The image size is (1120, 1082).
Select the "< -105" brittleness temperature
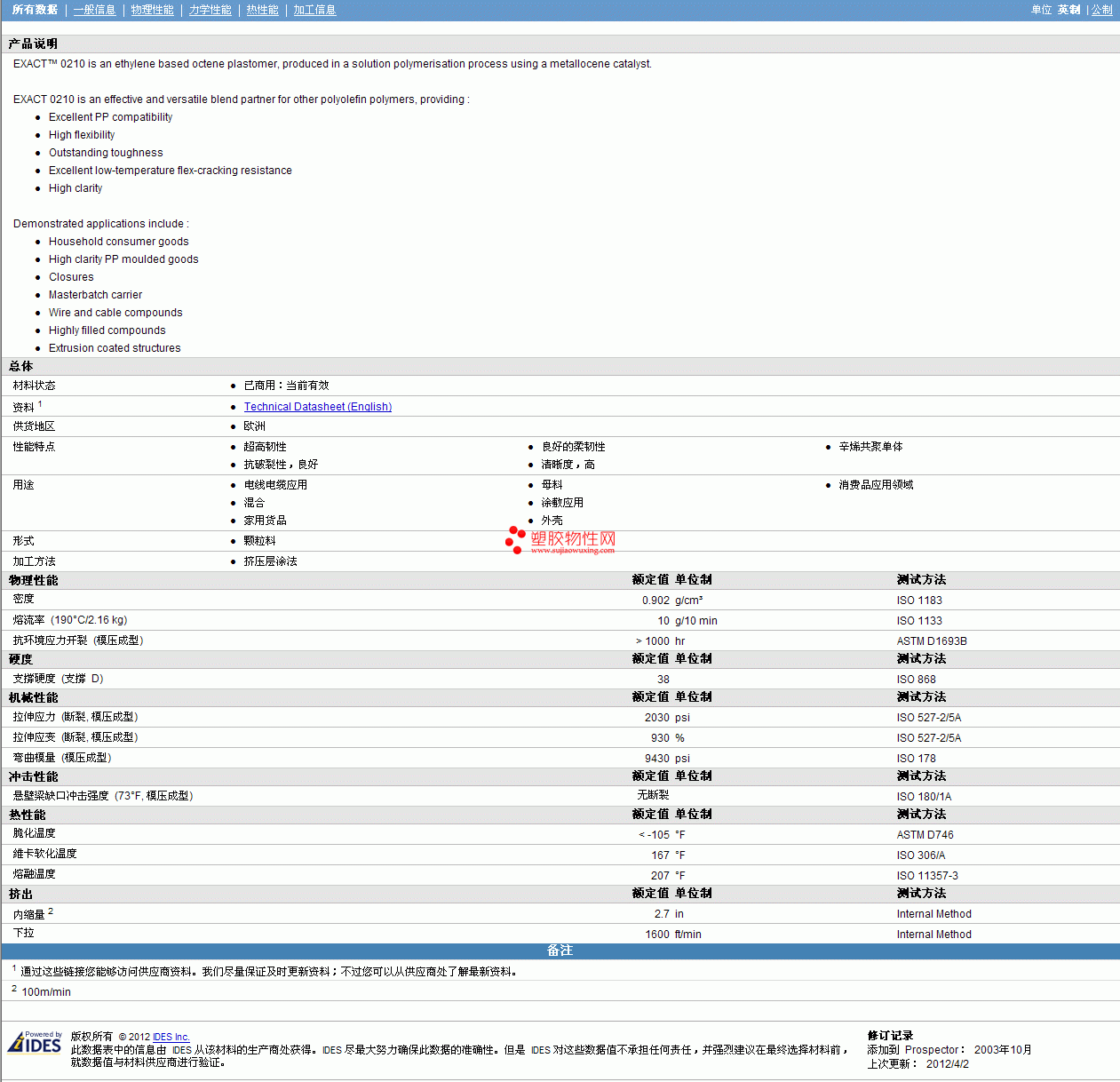(655, 835)
